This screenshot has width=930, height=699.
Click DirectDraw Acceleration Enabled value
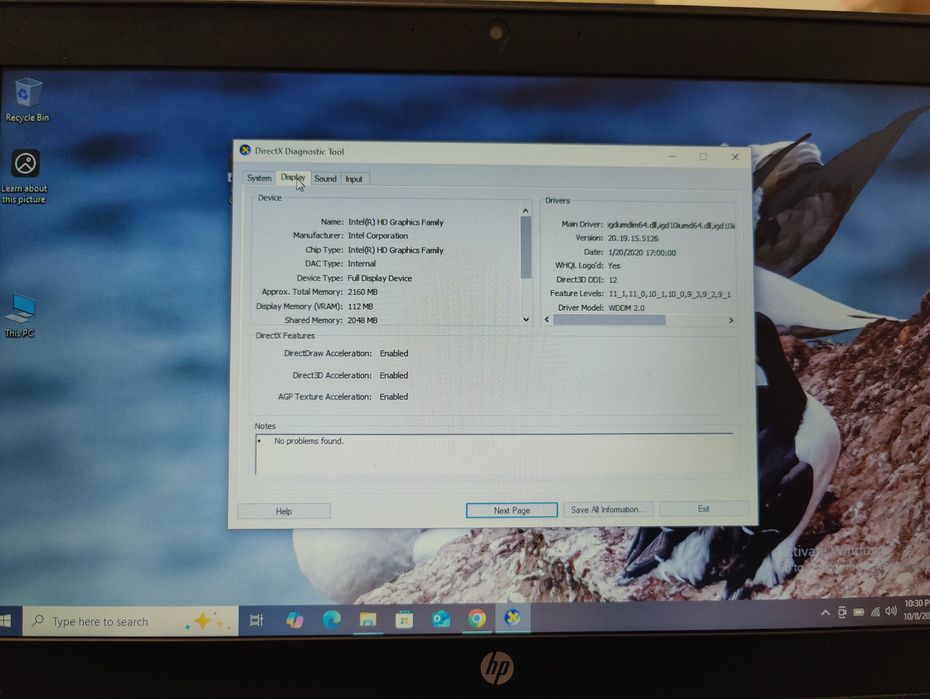coord(394,353)
